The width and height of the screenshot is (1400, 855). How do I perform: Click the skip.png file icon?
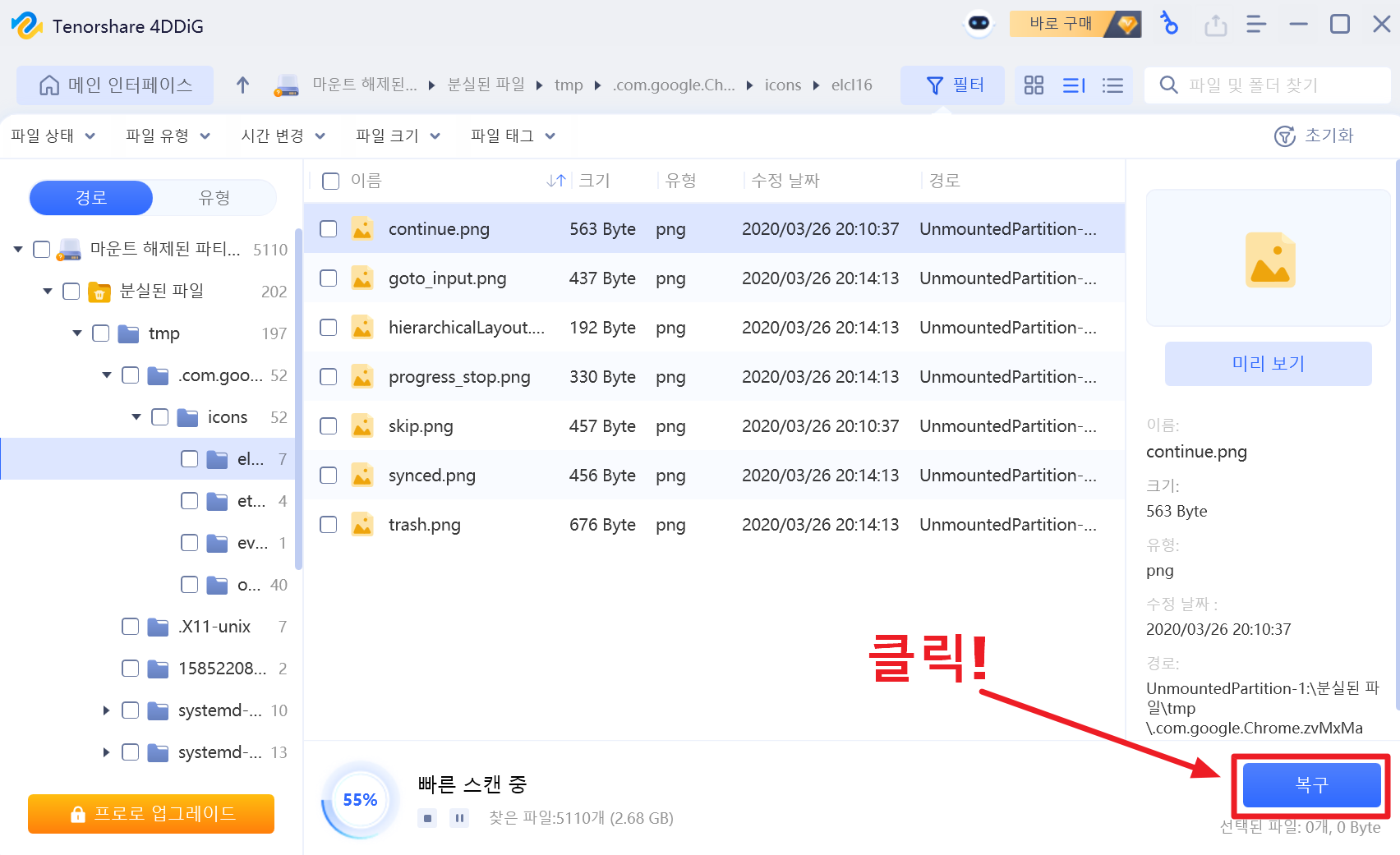362,425
